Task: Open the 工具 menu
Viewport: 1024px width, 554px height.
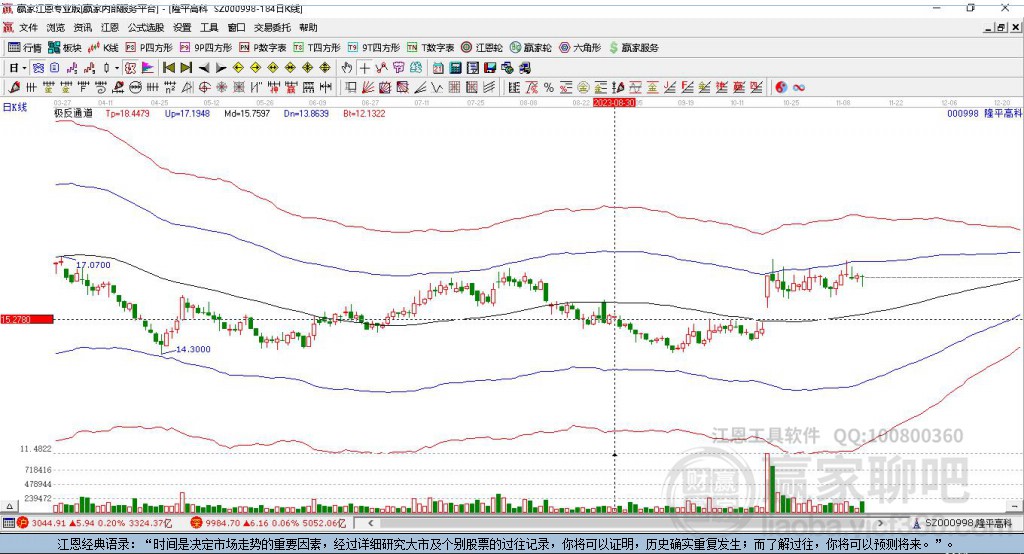Action: pos(209,27)
